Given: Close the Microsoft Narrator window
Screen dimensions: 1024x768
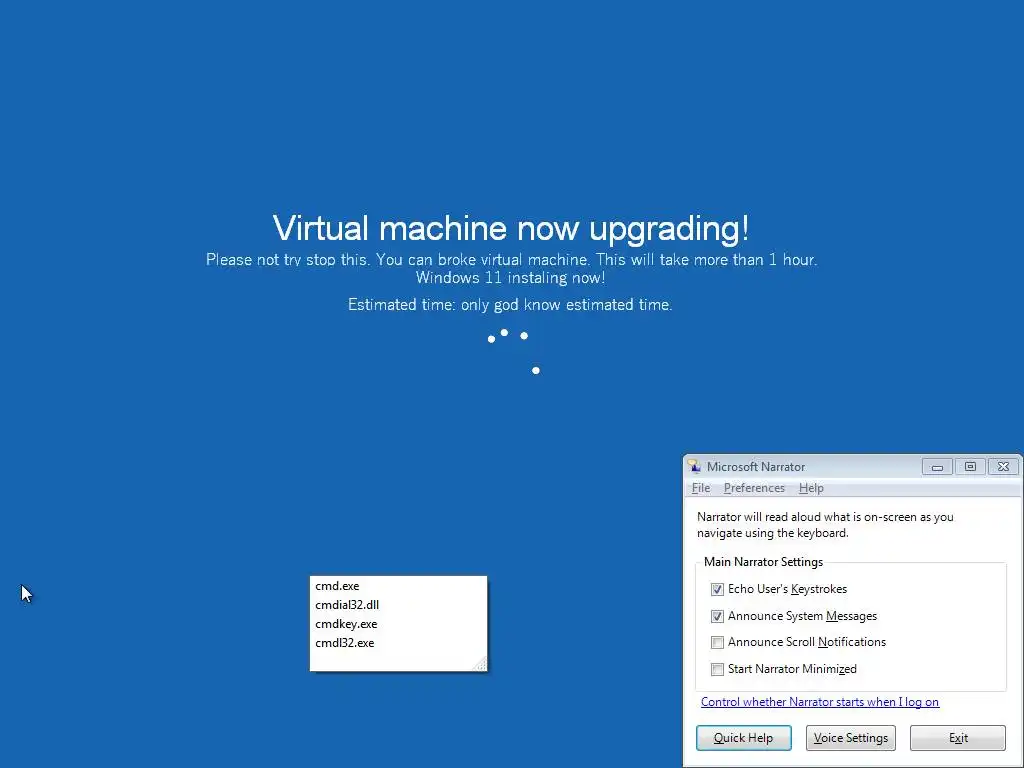Looking at the screenshot, I should click(x=1003, y=466).
